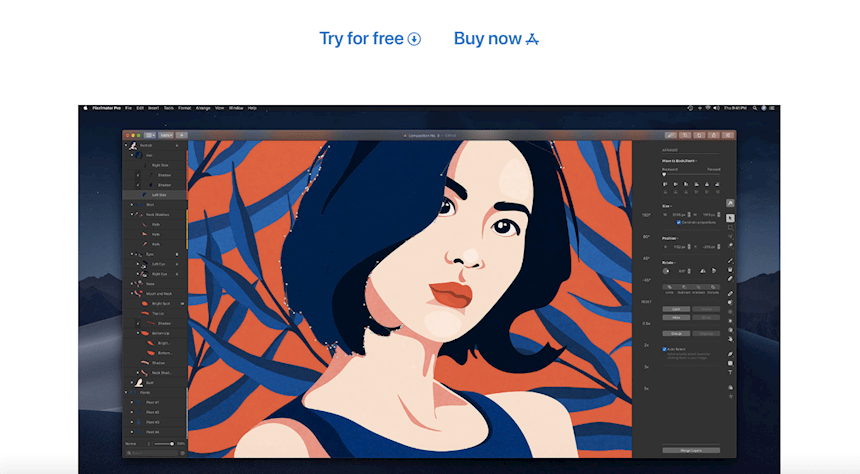Click the Spotlight search icon in menu bar
Viewport: 860px width, 474px height.
coord(755,108)
